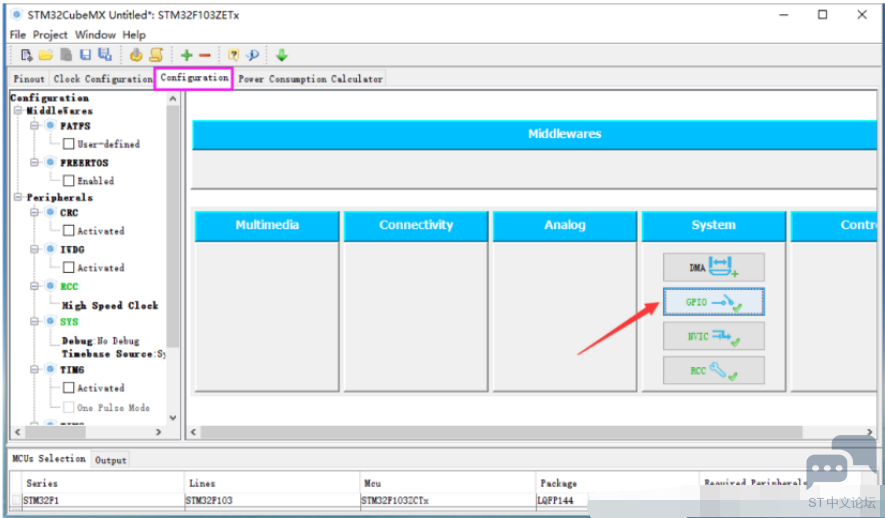Collapse the green RCC tree node
The width and height of the screenshot is (885, 518).
click(34, 286)
